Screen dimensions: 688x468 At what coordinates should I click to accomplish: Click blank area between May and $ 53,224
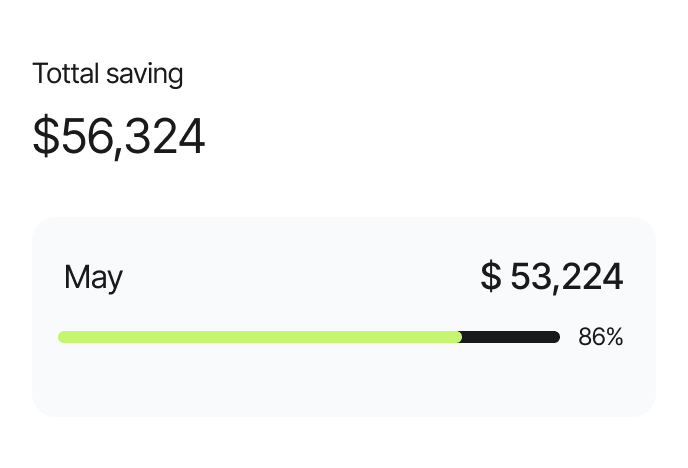coord(300,277)
